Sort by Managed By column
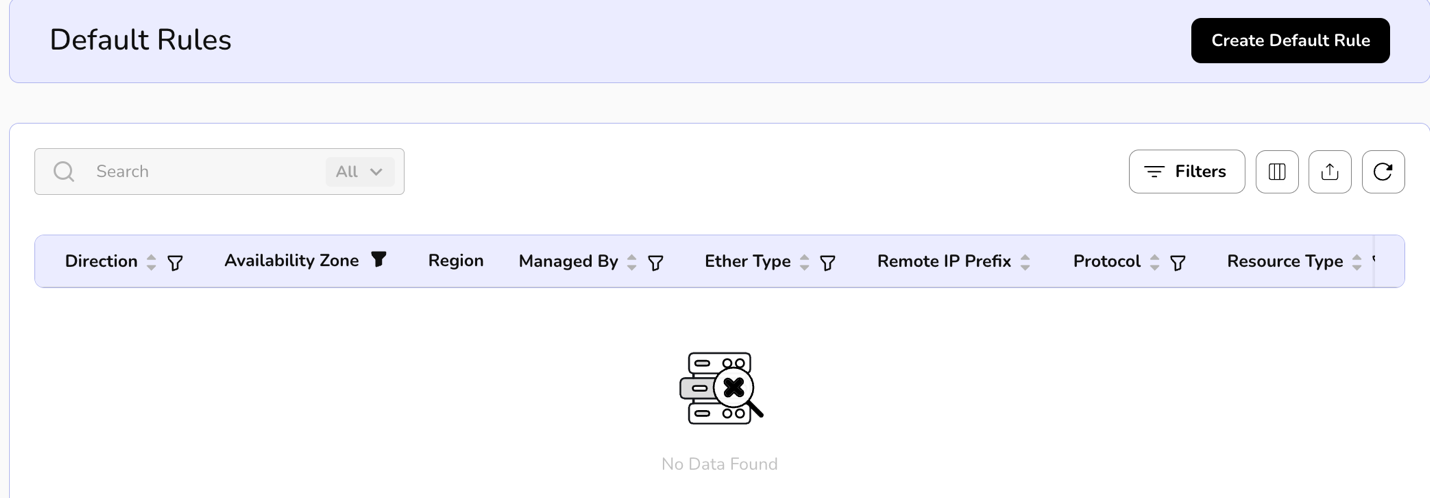The height and width of the screenshot is (498, 1430). click(632, 262)
